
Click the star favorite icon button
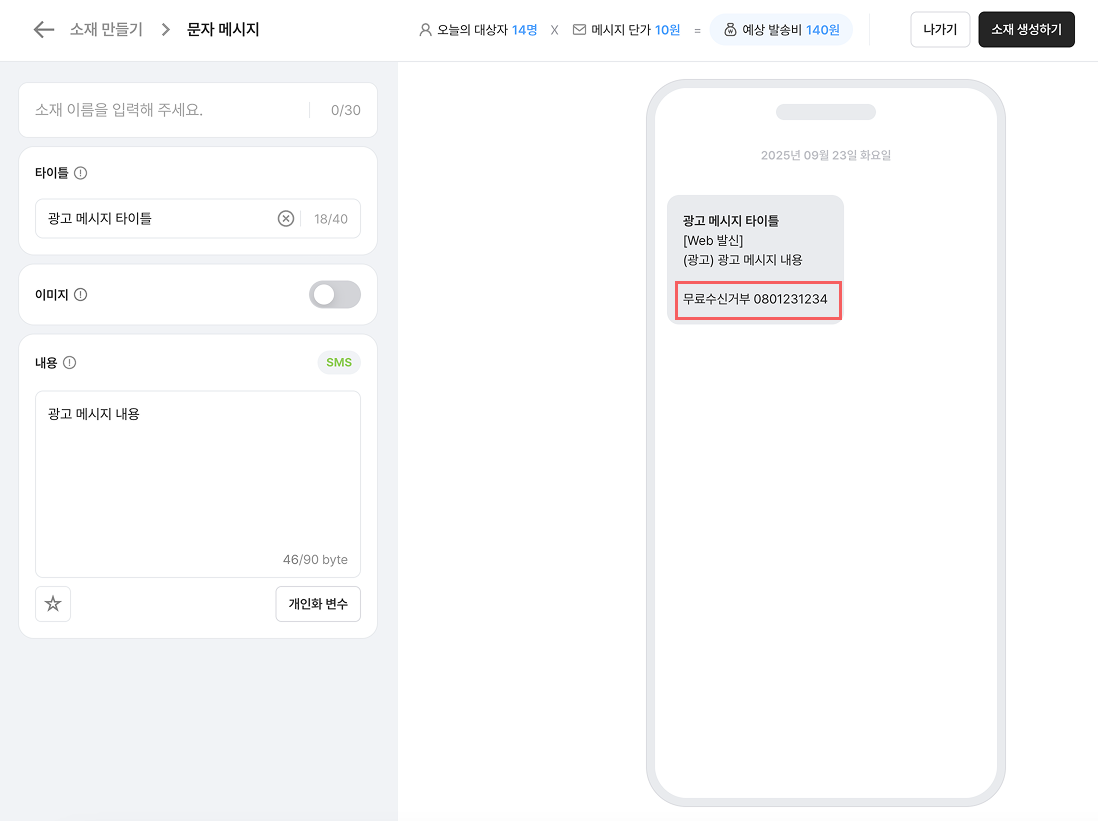tap(53, 604)
